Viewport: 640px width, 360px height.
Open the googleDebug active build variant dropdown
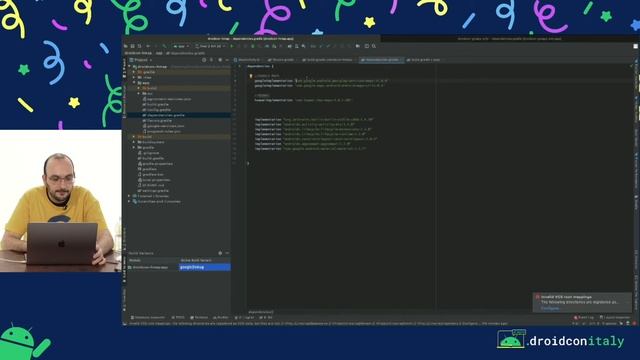pyautogui.click(x=205, y=267)
